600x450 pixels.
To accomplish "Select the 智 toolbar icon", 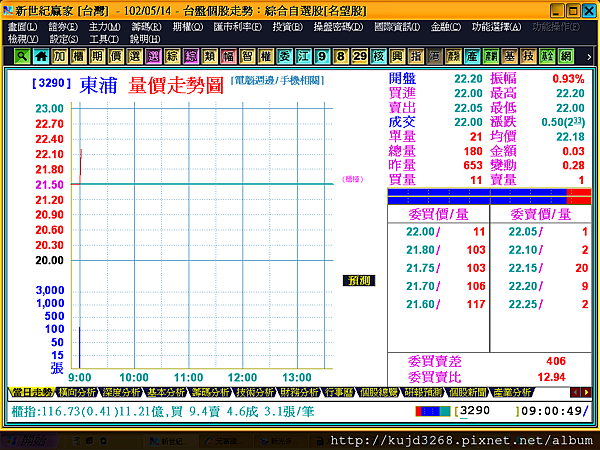I will tap(247, 56).
